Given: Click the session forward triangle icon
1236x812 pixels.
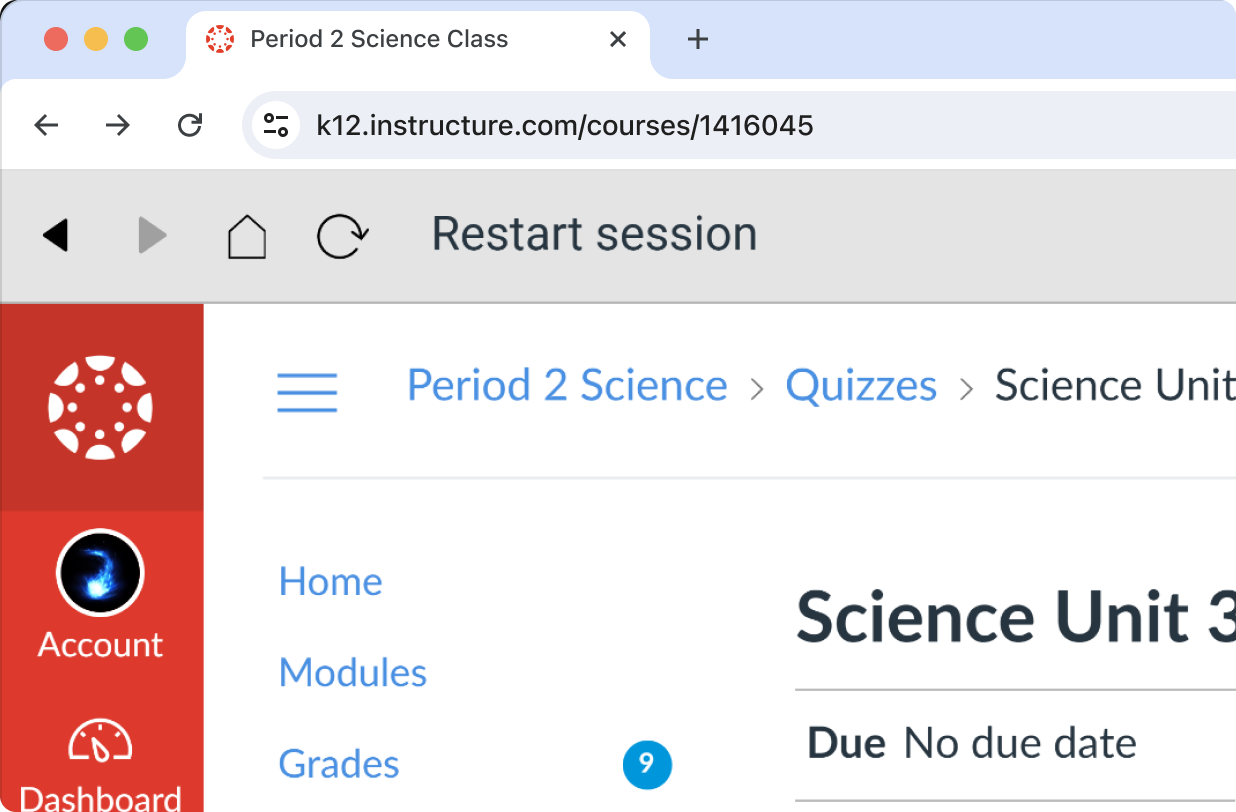Looking at the screenshot, I should (x=152, y=236).
